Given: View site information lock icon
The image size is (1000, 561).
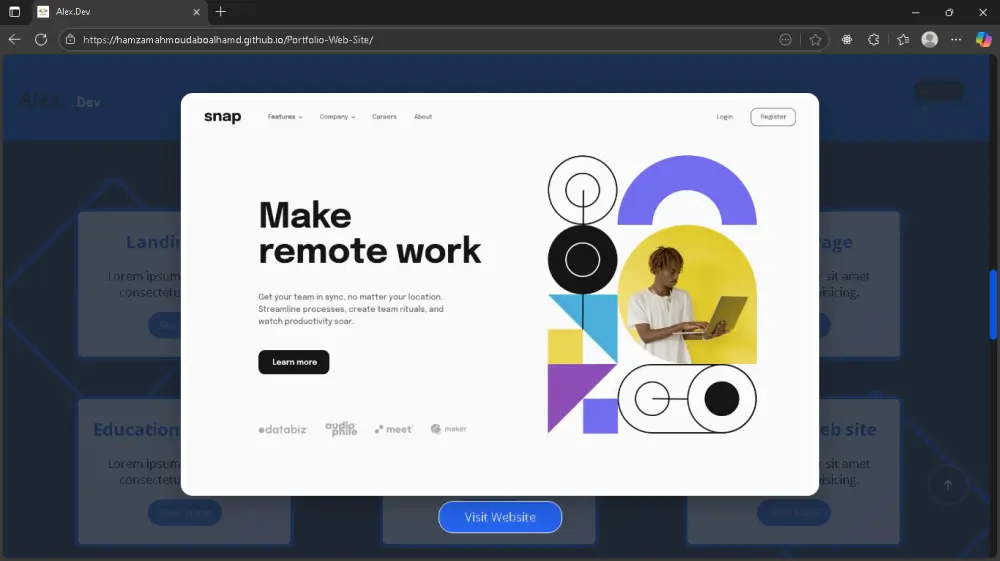Looking at the screenshot, I should pyautogui.click(x=70, y=40).
